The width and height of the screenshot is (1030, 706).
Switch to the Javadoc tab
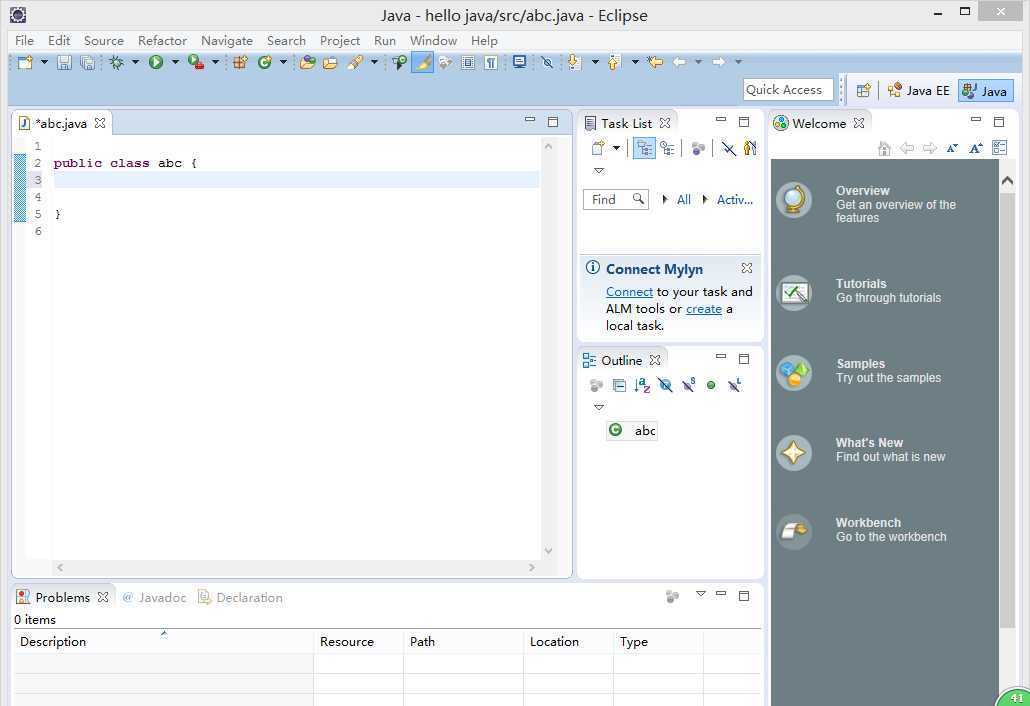pos(154,598)
